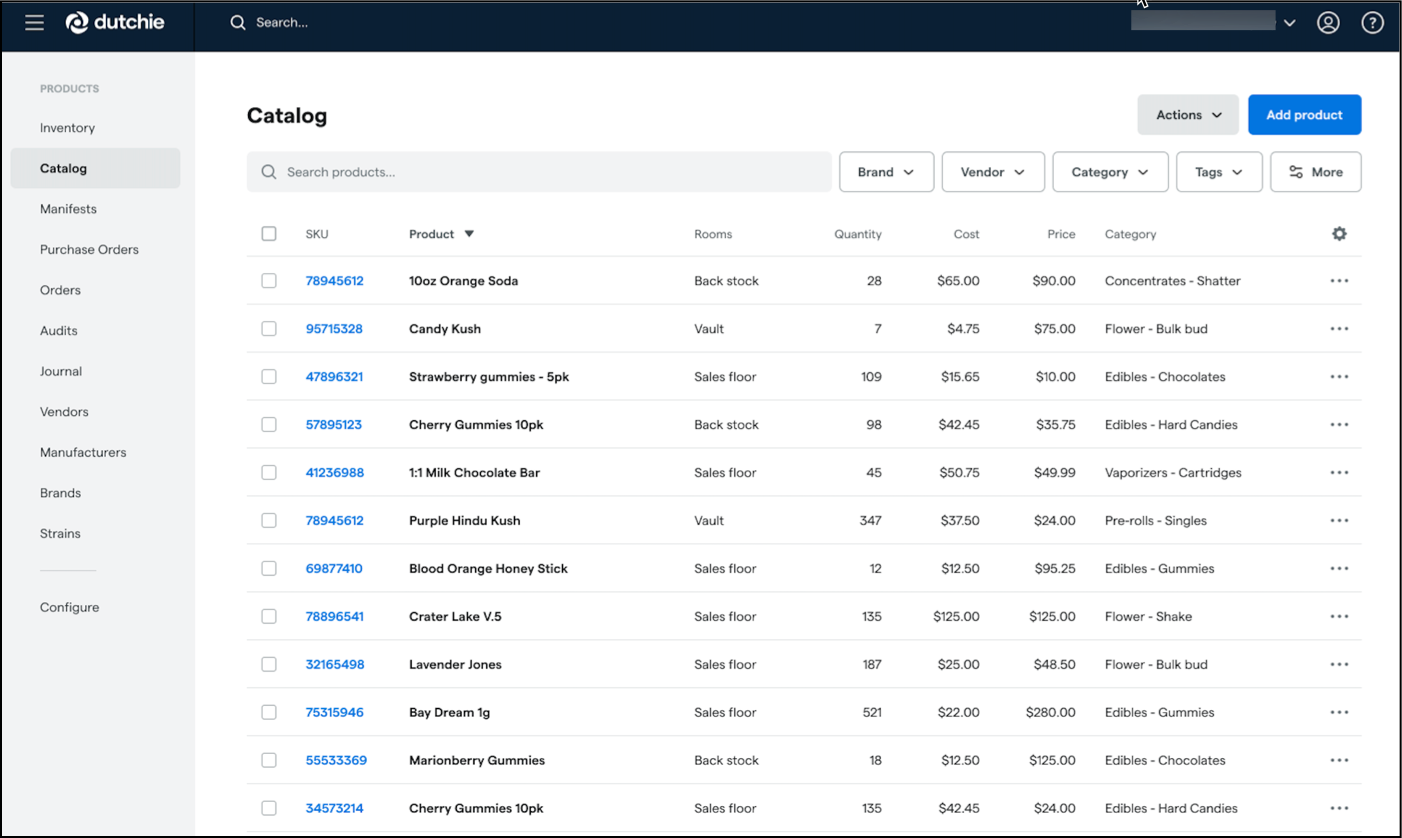Open table column settings gear
The width and height of the screenshot is (1402, 838).
[1339, 233]
